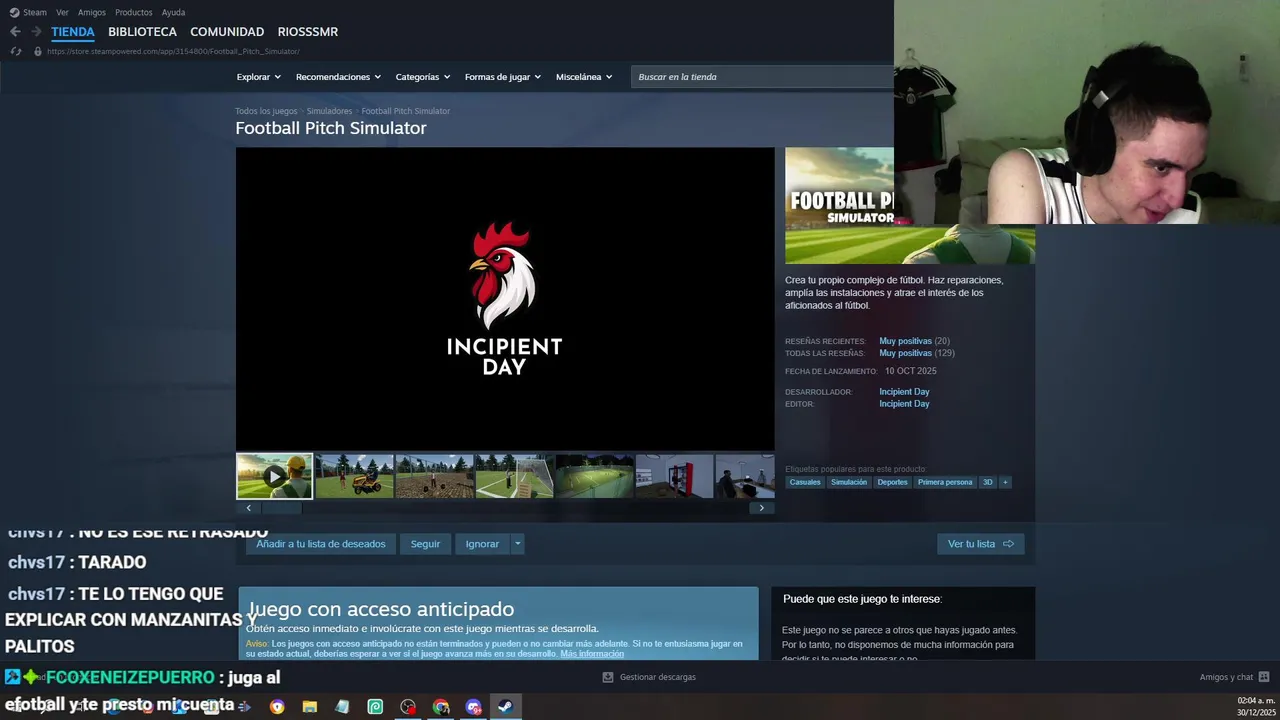Viewport: 1280px width, 720px height.
Task: Select the dirt field screenshot thumbnail
Action: pos(434,477)
